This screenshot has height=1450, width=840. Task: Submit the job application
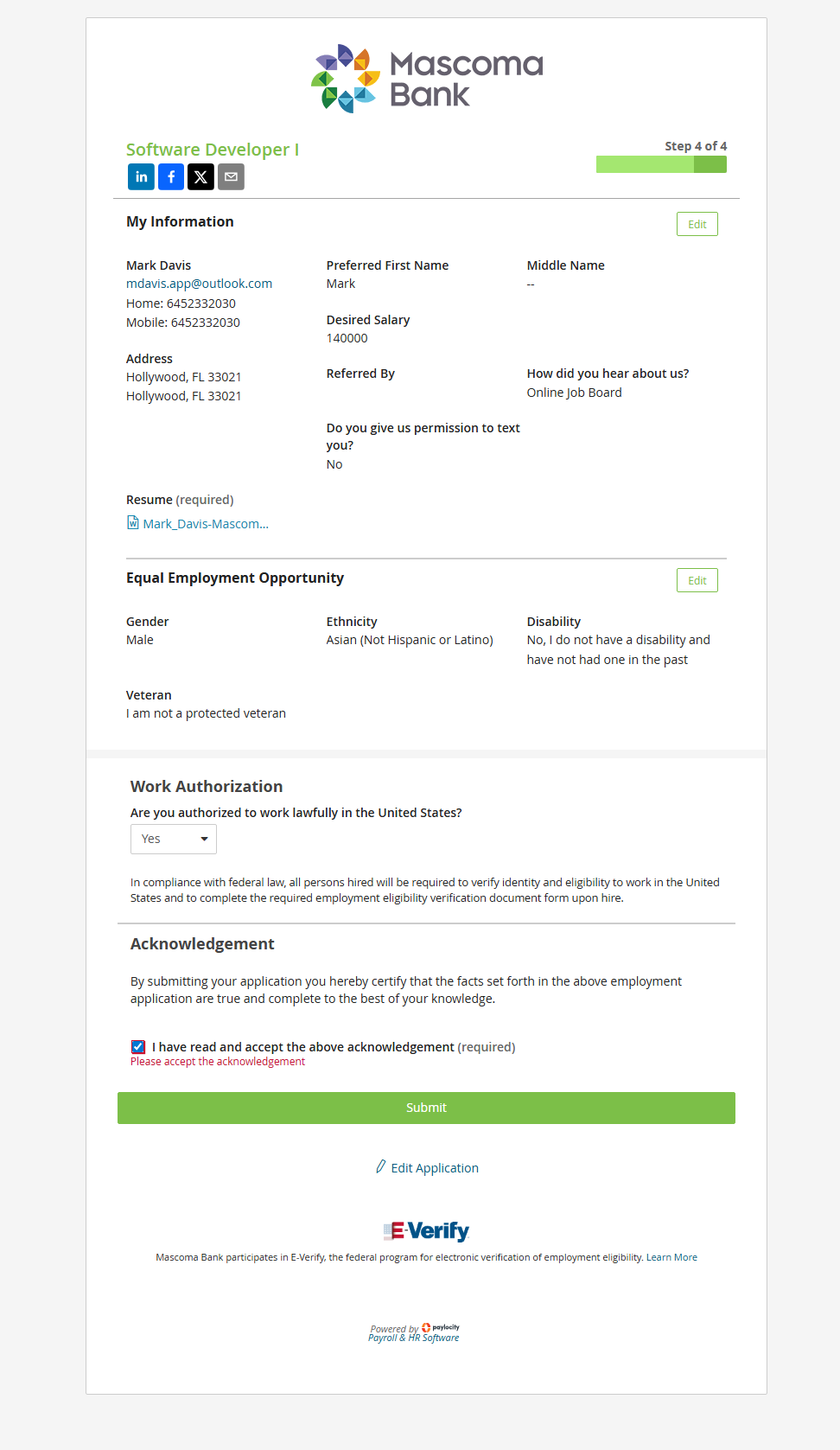pos(426,1108)
